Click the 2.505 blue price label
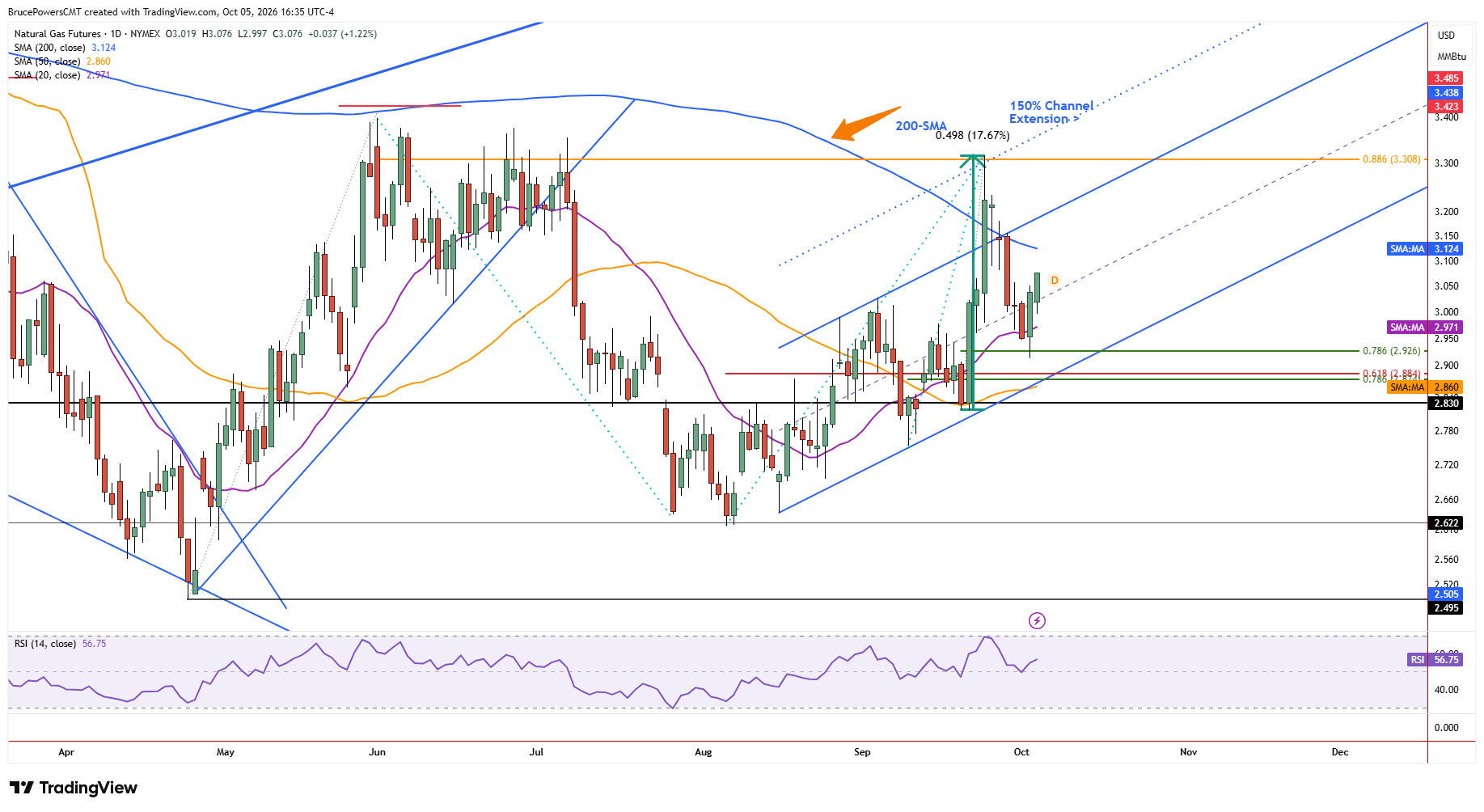 tap(1446, 594)
